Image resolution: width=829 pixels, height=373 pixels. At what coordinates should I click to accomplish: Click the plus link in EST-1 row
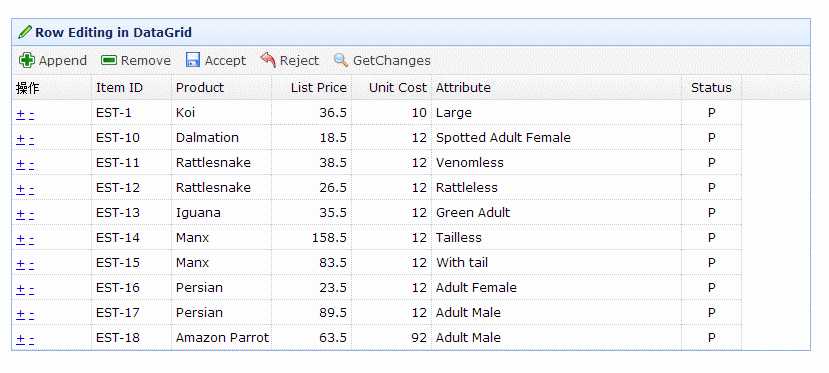coord(21,114)
